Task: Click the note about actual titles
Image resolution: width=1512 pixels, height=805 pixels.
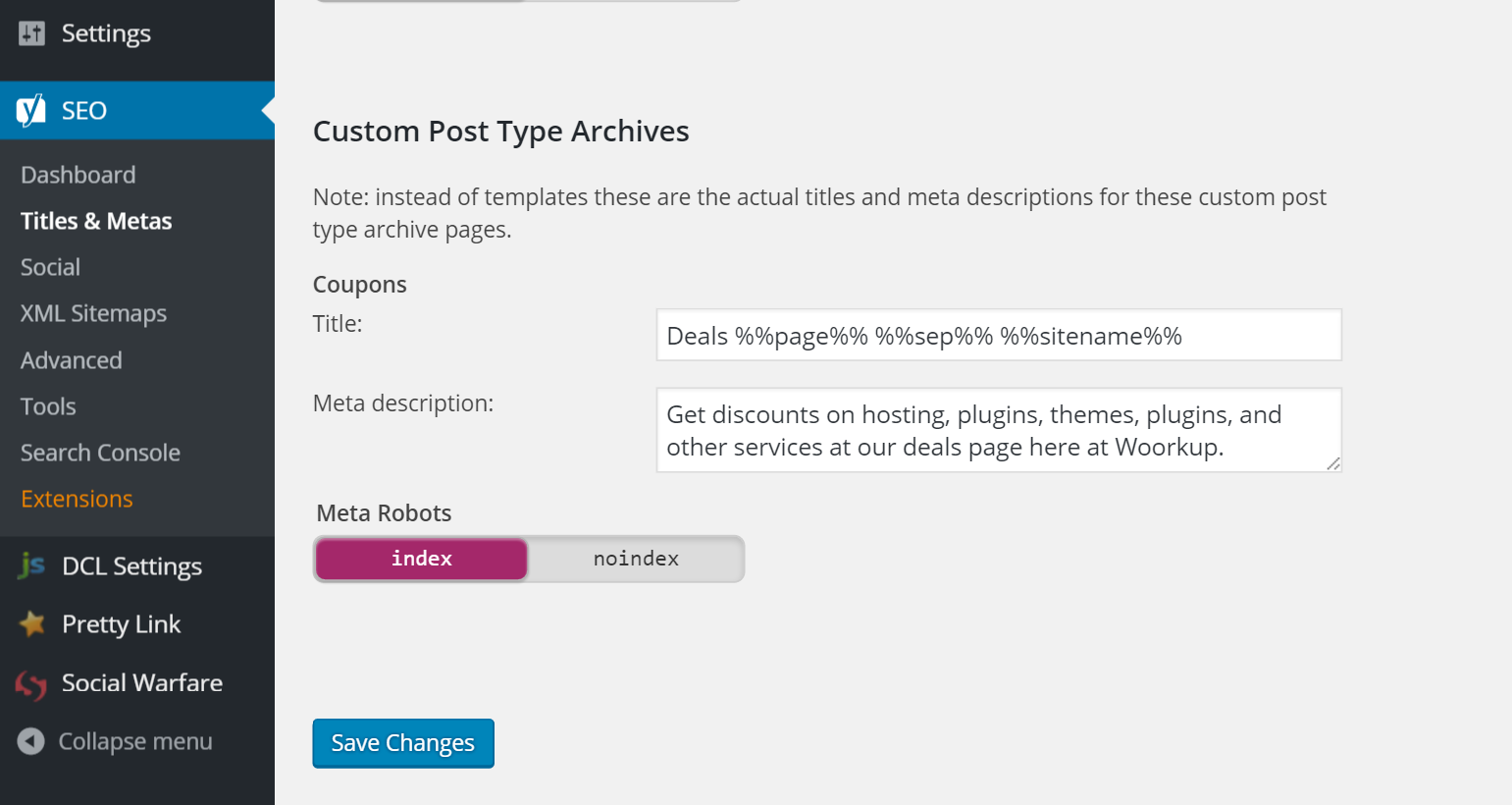Action: [x=819, y=213]
